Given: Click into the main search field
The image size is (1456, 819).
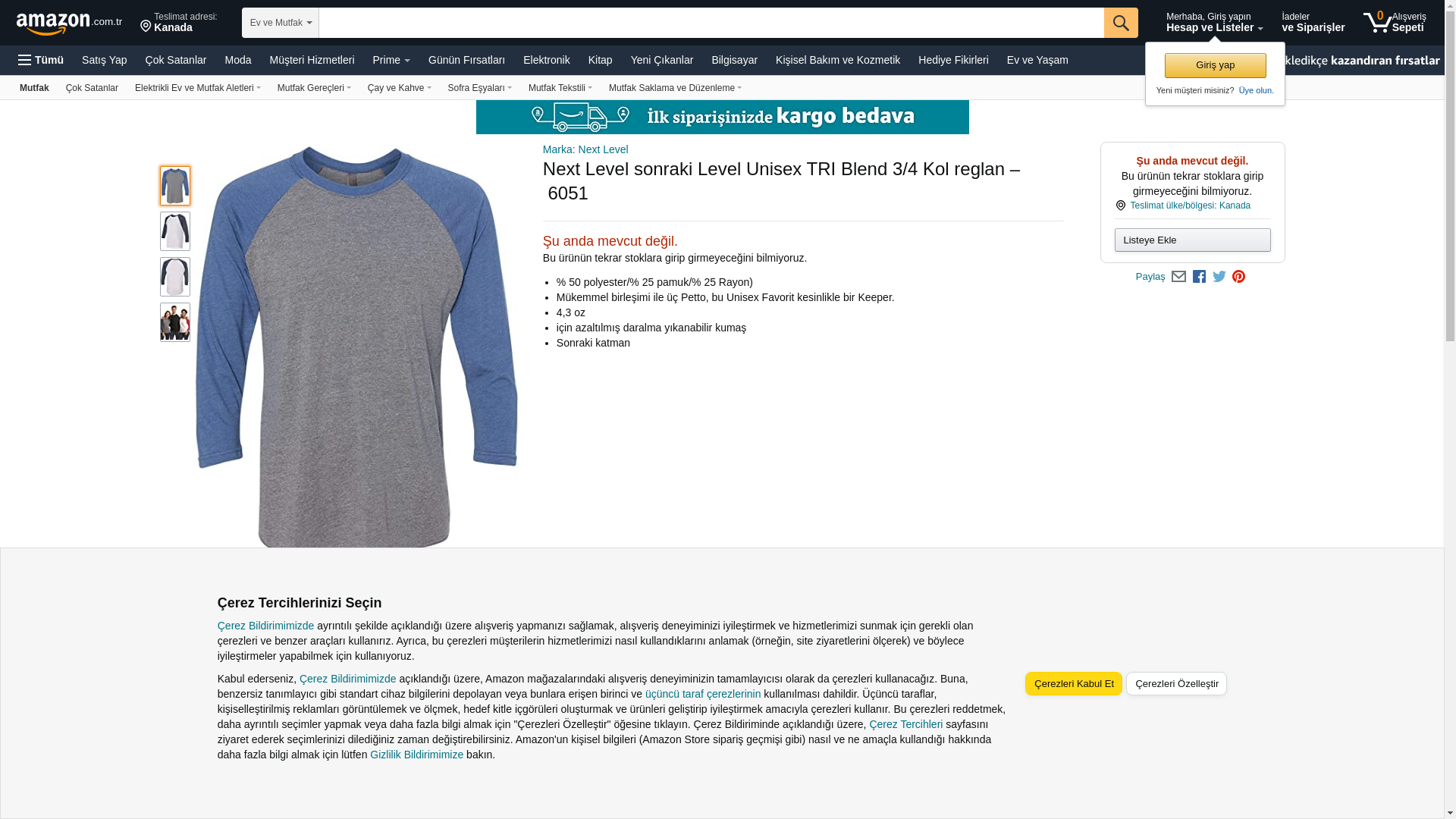Looking at the screenshot, I should pos(711,23).
